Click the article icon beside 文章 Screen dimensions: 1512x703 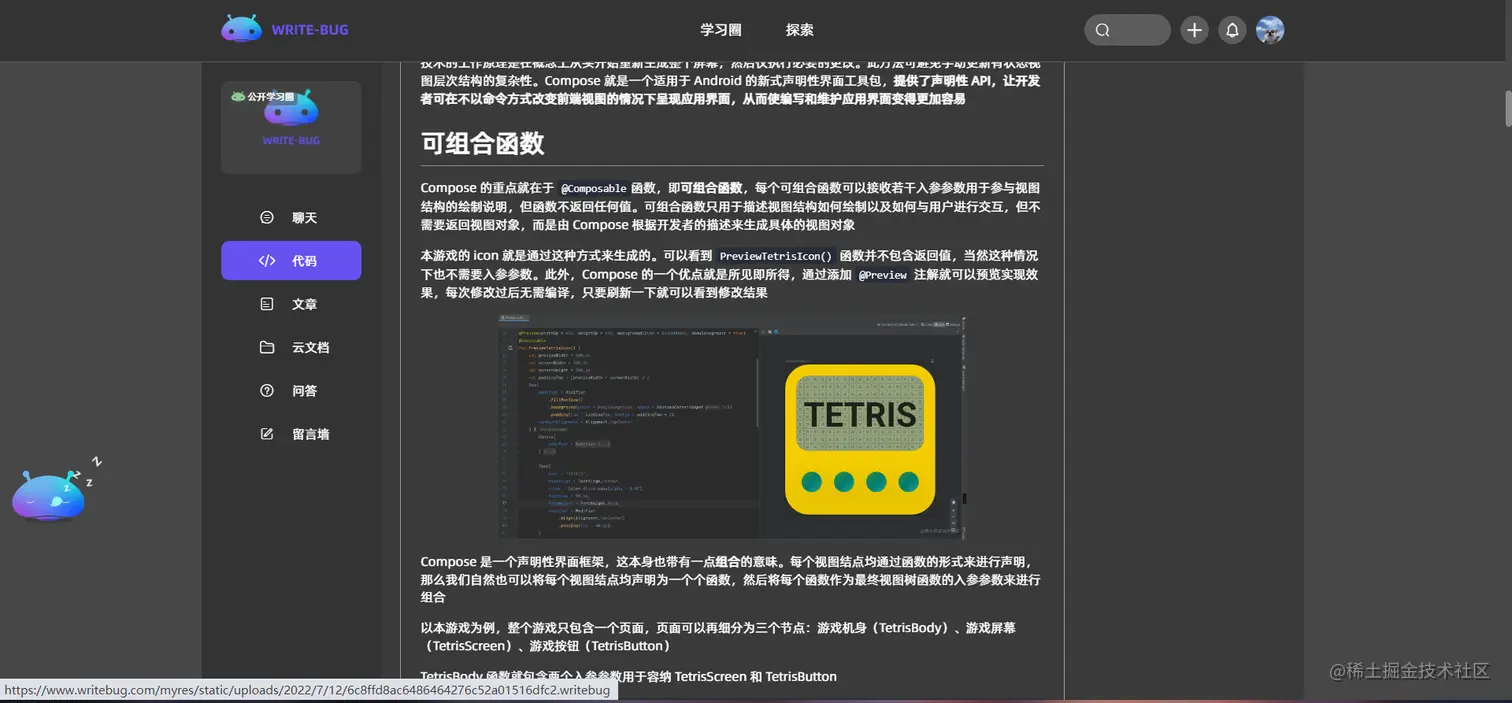(x=267, y=304)
